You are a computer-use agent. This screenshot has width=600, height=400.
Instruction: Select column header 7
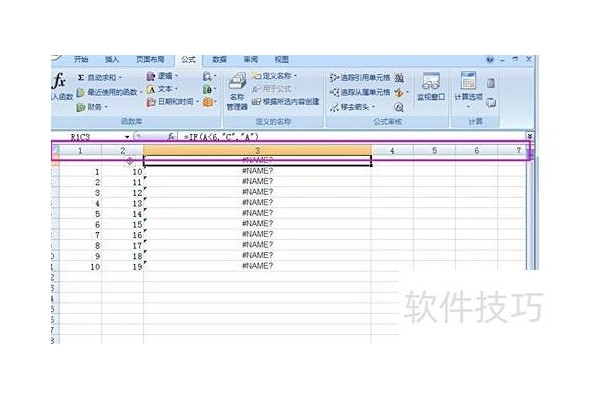pyautogui.click(x=513, y=150)
